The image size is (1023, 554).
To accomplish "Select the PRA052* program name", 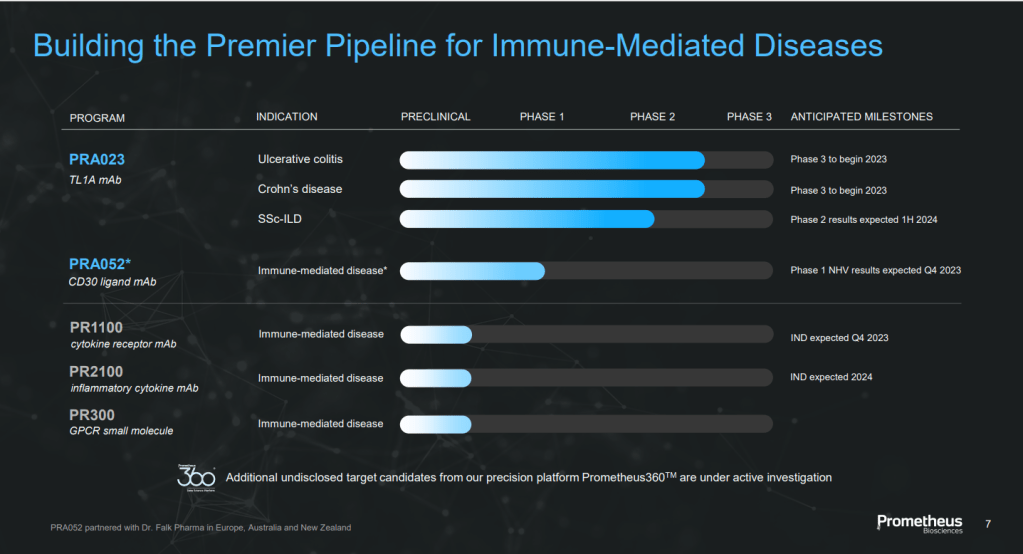I will pos(100,264).
